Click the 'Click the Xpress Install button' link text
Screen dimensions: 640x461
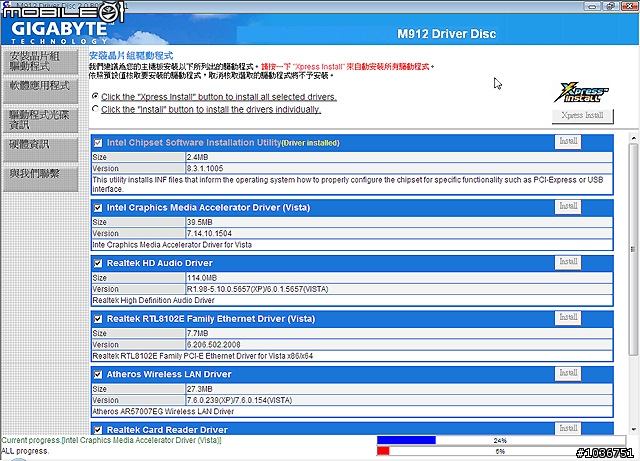(x=219, y=97)
